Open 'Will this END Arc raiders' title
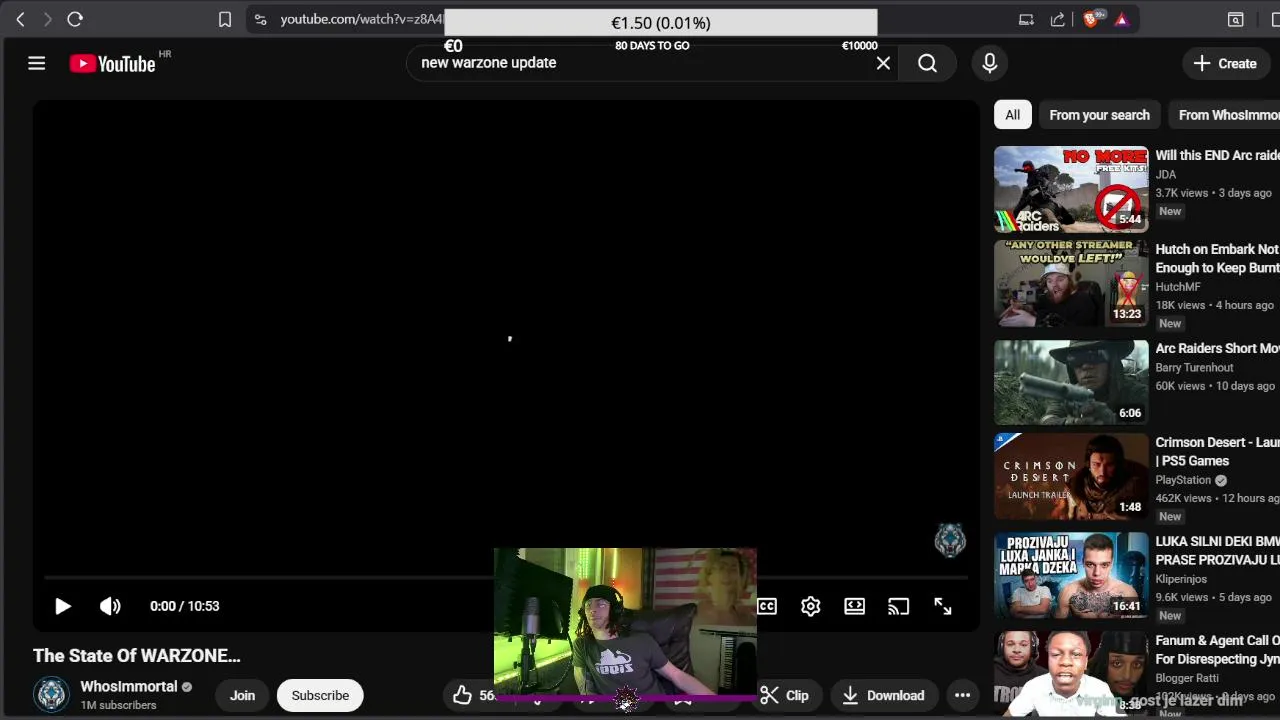 pos(1217,155)
